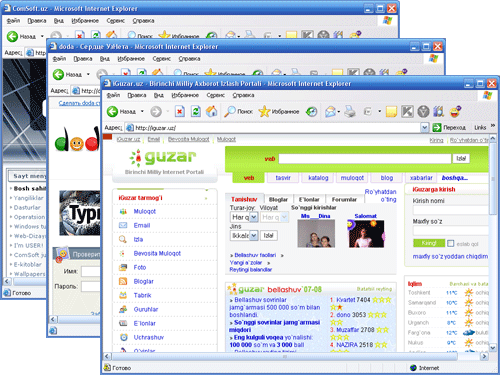Viewport: 500px width, 375px height.
Task: Go to Home page in iGuzar window
Action: pos(211,111)
